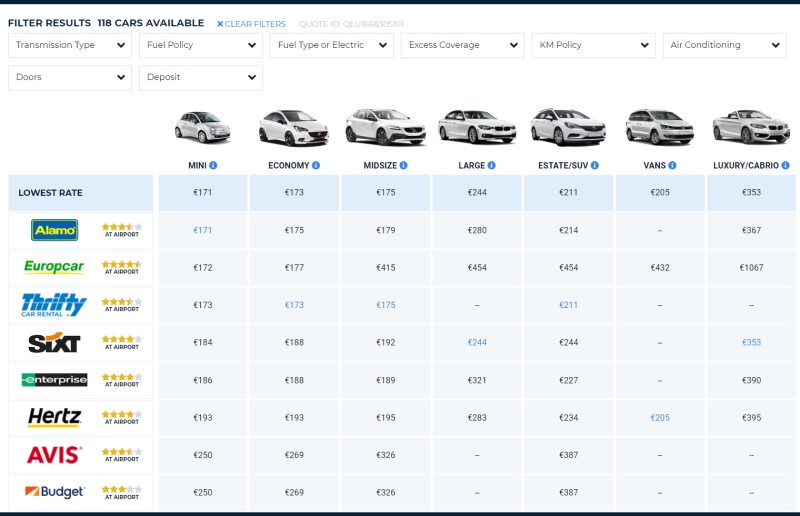The height and width of the screenshot is (516, 800).
Task: Click the Budget star rating
Action: [x=122, y=489]
